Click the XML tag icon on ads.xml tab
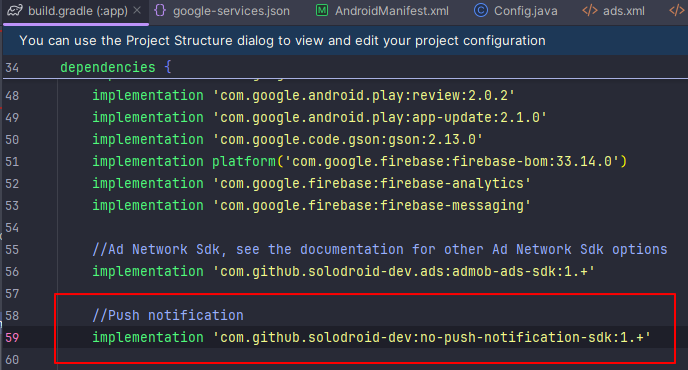This screenshot has width=688, height=370. pos(590,11)
